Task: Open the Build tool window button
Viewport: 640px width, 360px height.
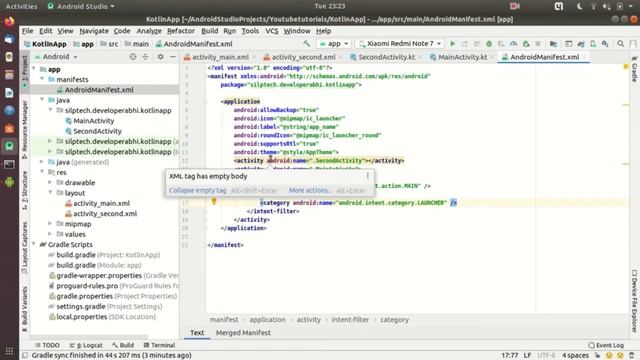Action: click(x=123, y=345)
